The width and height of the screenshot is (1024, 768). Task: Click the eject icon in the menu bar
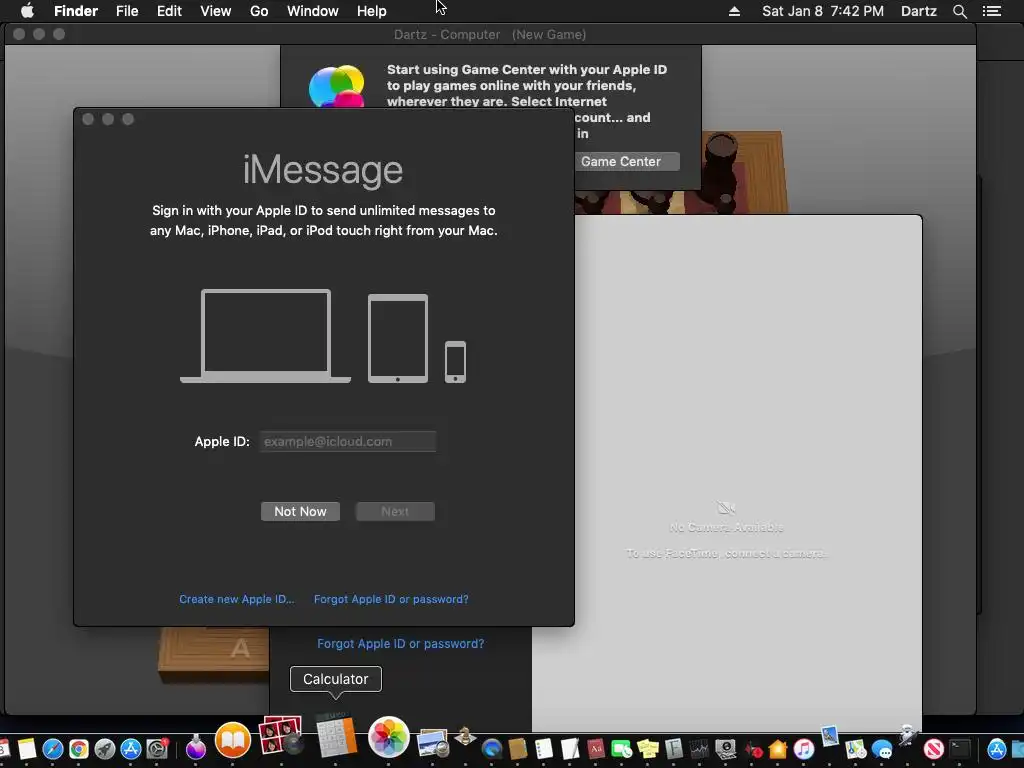tap(734, 11)
